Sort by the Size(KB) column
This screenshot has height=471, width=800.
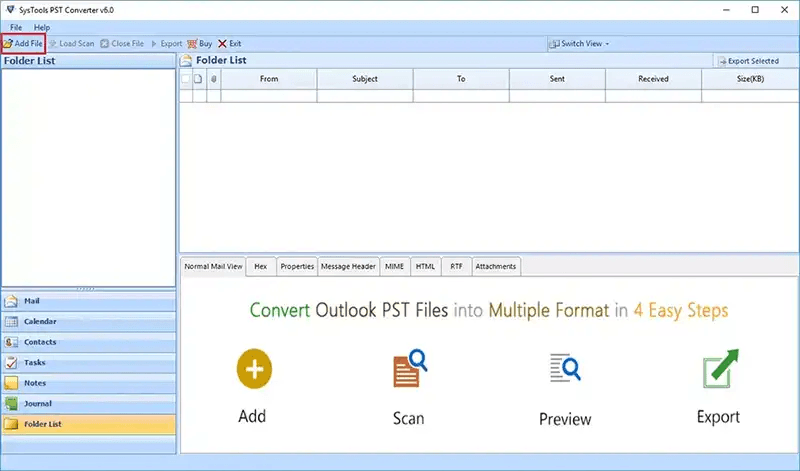[750, 79]
